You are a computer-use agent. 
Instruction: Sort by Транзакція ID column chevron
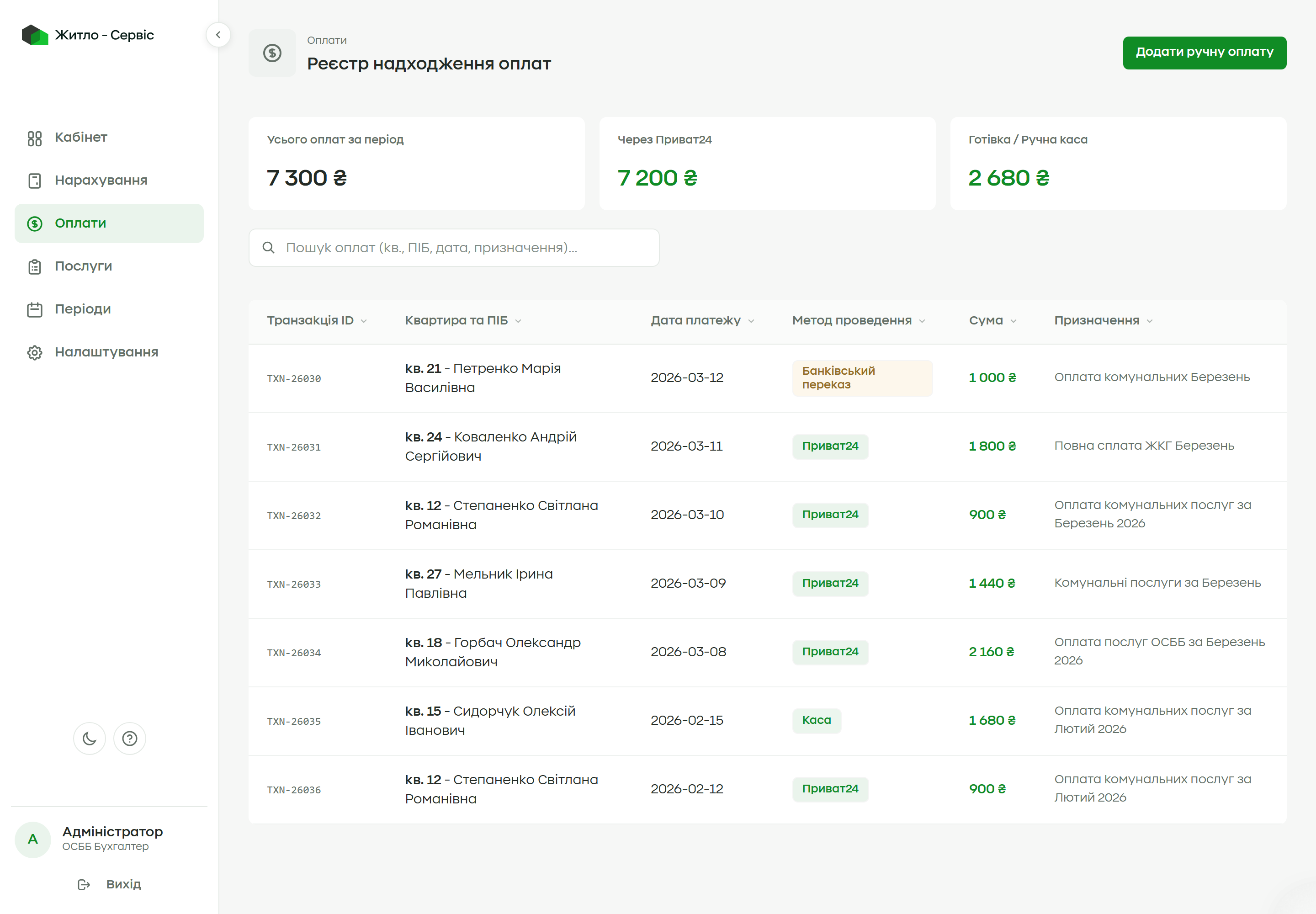click(x=364, y=321)
